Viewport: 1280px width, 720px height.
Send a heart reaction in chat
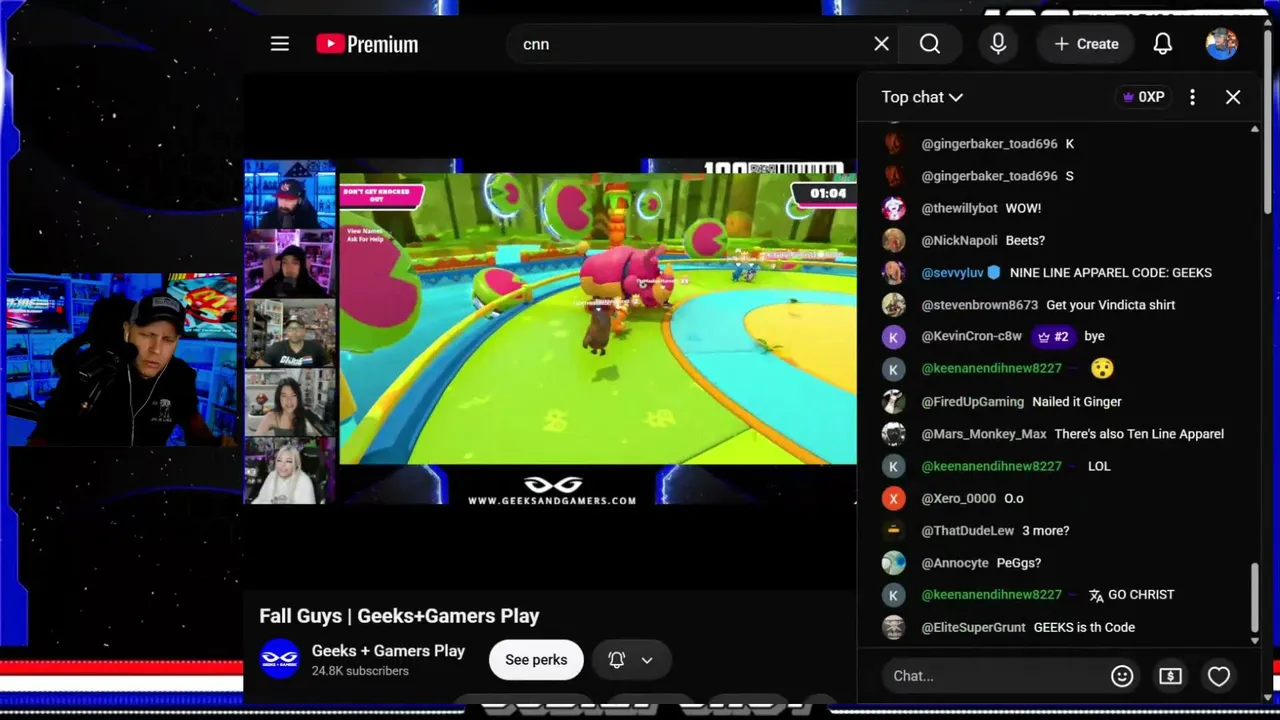click(x=1218, y=676)
